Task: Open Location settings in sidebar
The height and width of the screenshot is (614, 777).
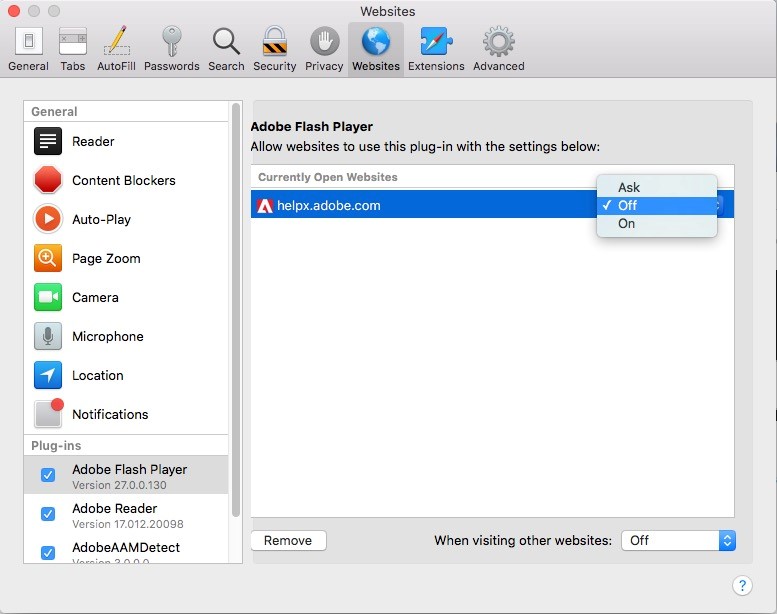Action: (97, 376)
